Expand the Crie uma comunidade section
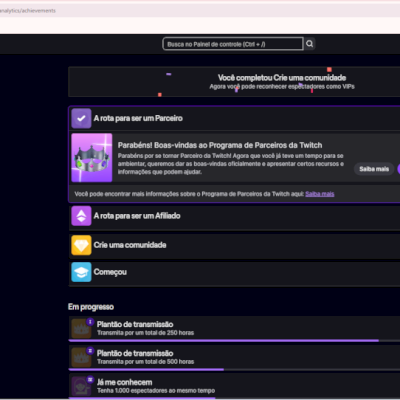400x400 pixels. tap(235, 245)
